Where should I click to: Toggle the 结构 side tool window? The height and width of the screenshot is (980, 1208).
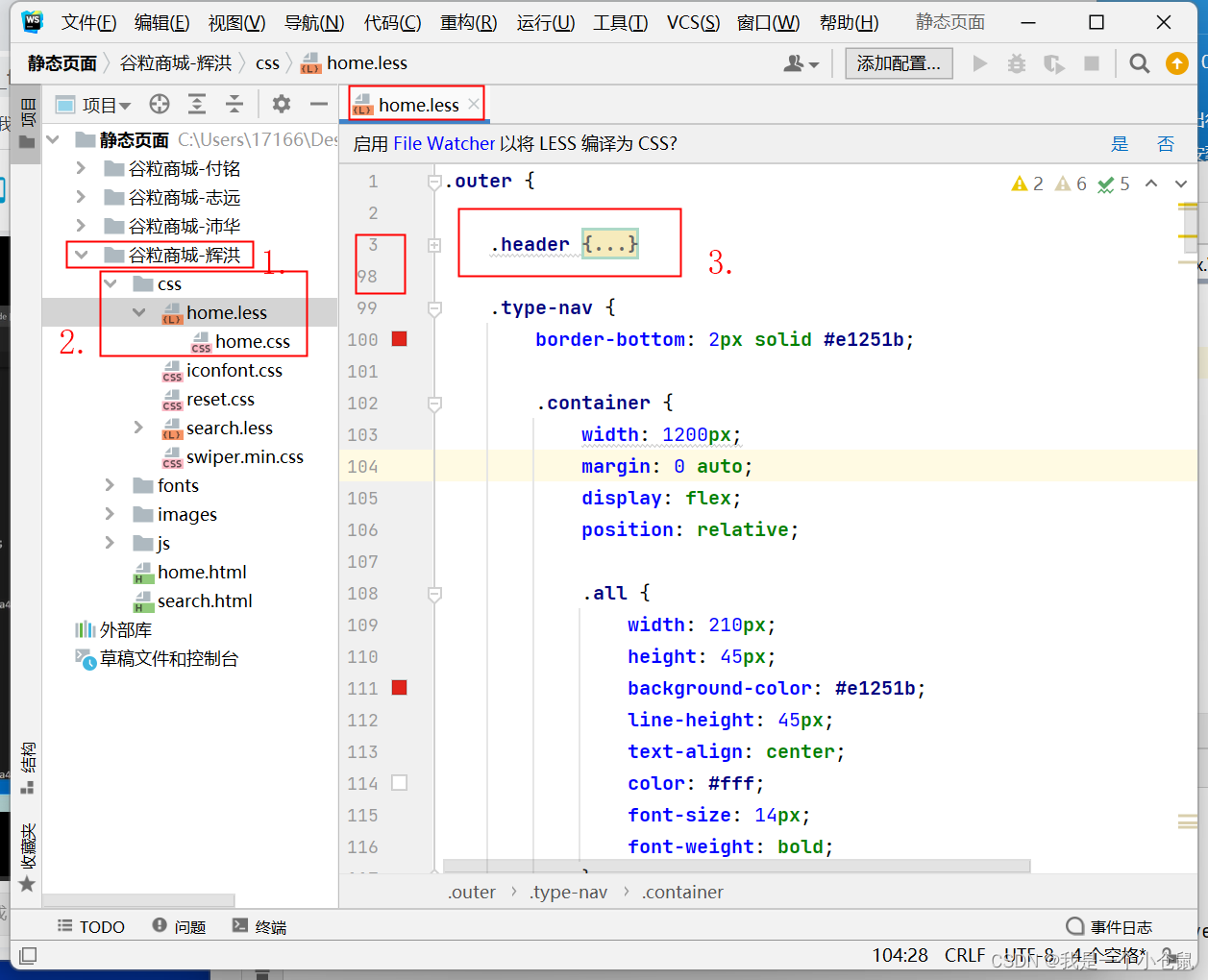point(28,767)
